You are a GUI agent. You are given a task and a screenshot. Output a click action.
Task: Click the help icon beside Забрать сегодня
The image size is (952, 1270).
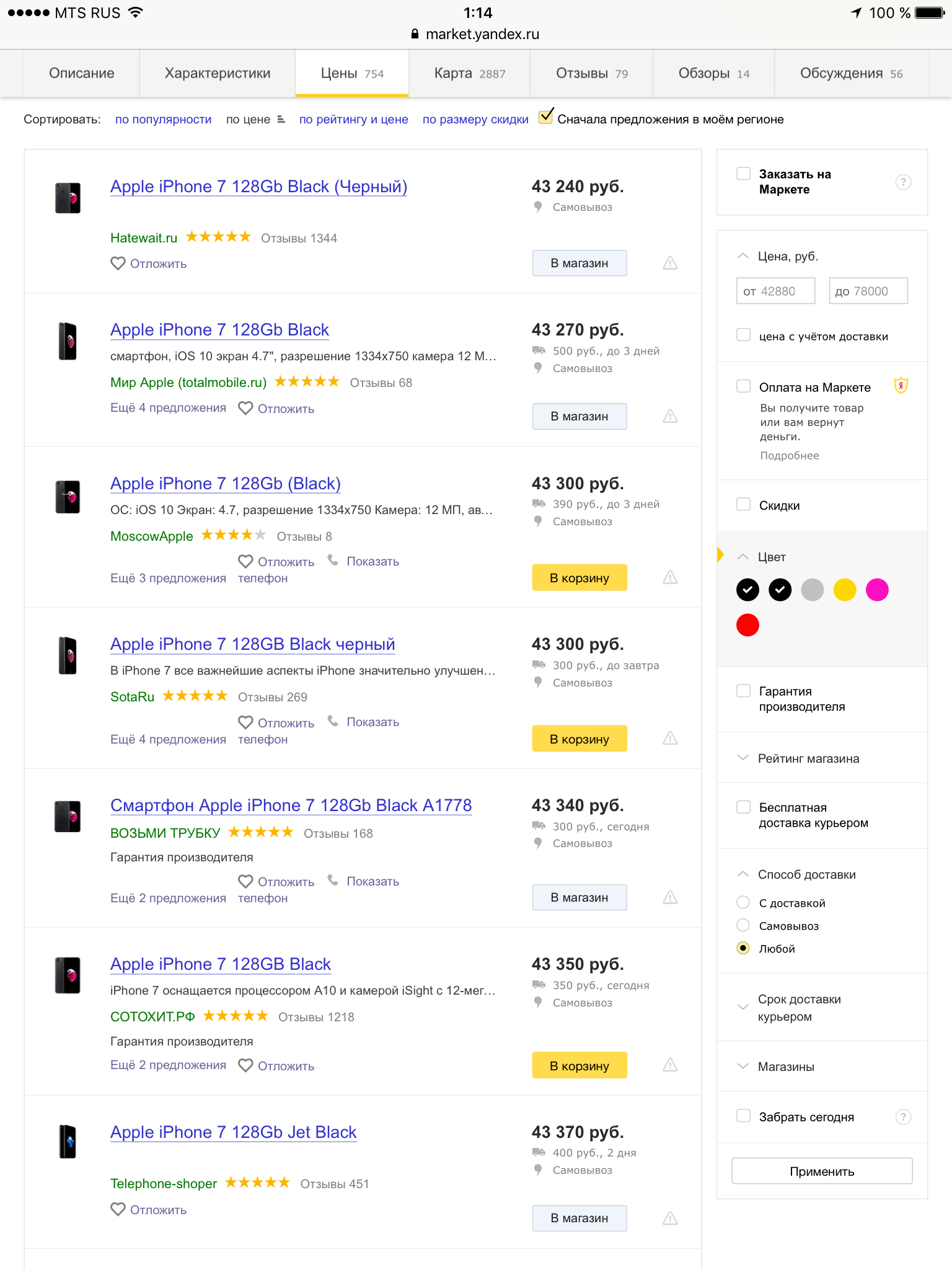(x=903, y=1117)
